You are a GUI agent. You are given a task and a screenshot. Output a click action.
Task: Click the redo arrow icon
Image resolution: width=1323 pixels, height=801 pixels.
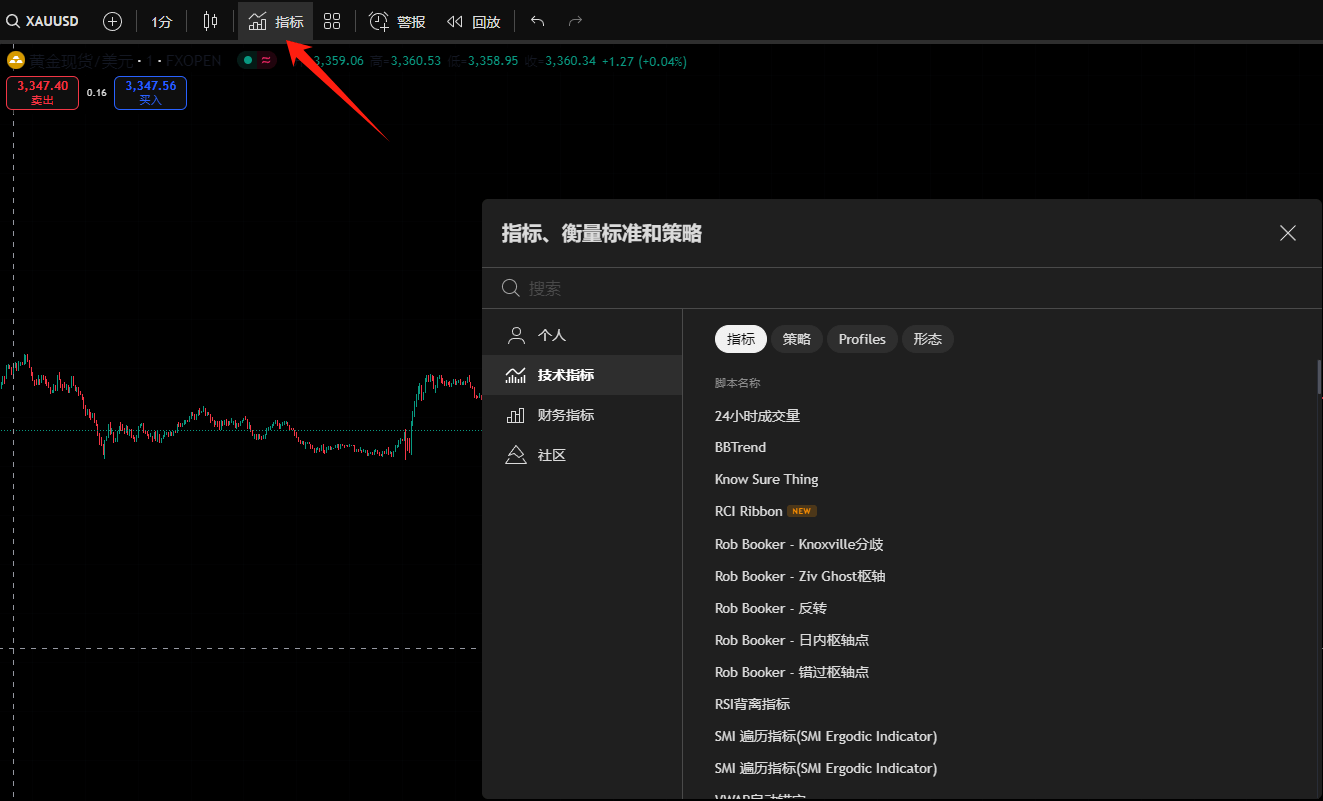[x=575, y=21]
